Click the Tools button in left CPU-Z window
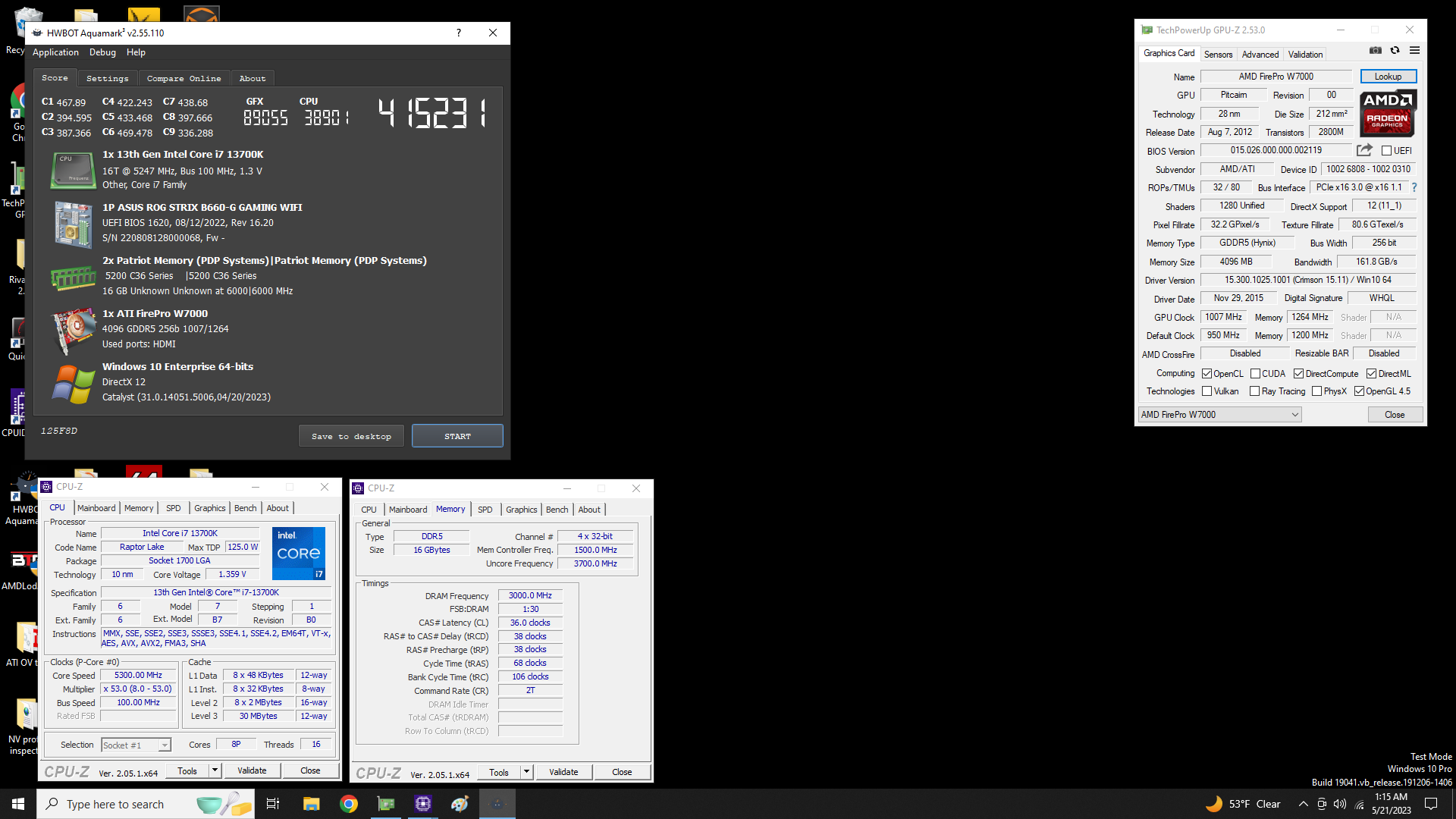 click(187, 770)
